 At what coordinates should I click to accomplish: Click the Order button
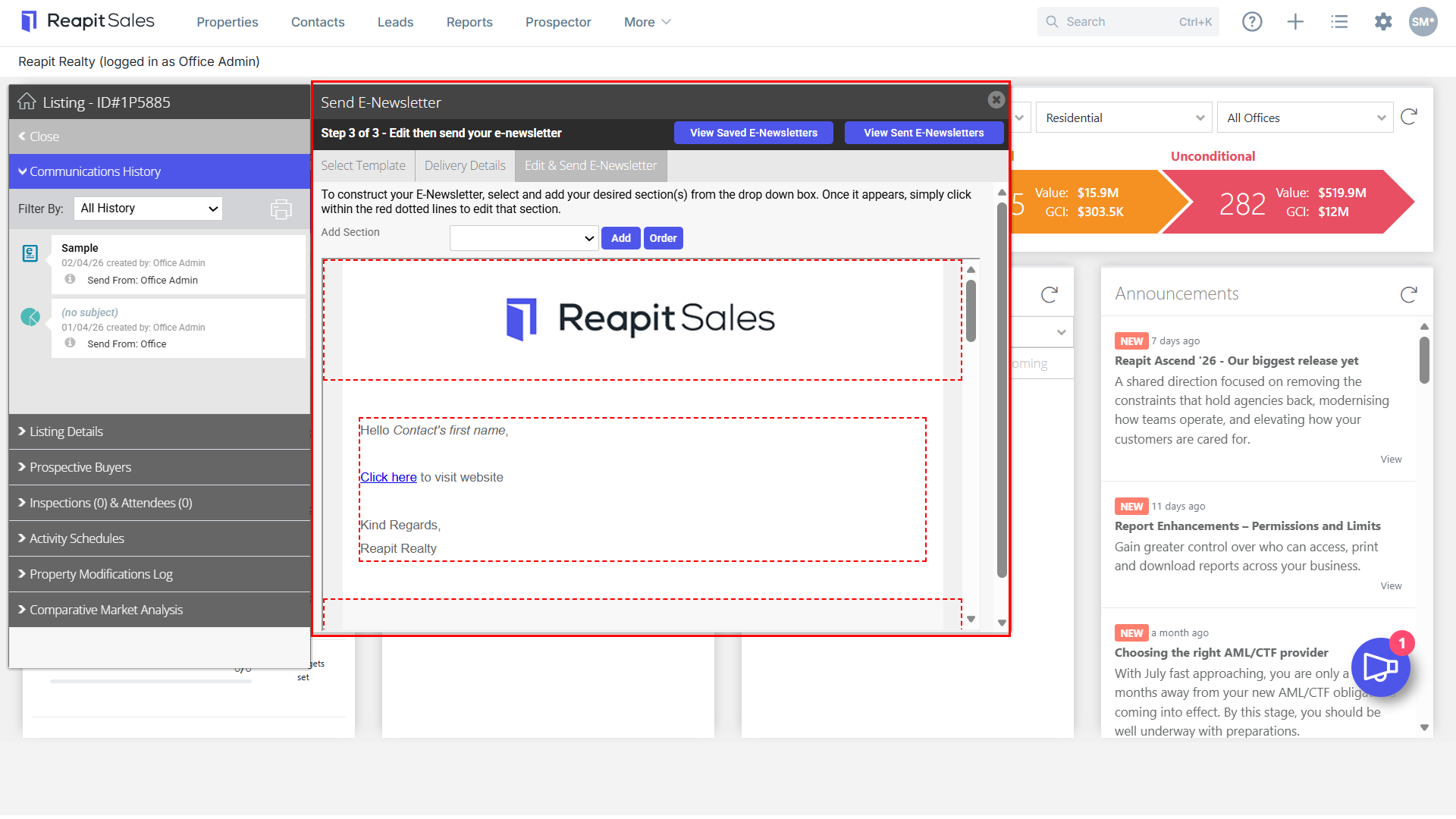663,238
